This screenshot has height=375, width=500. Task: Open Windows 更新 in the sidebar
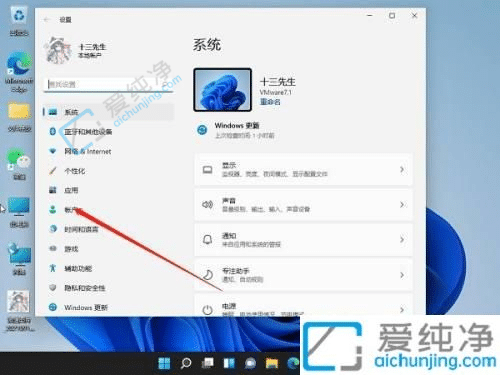[86, 307]
